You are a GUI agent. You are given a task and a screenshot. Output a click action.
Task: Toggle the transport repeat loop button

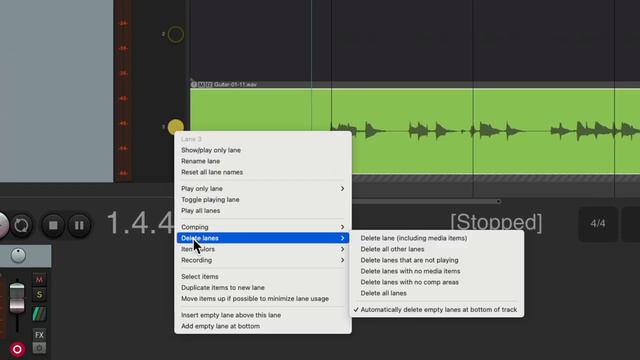point(21,225)
